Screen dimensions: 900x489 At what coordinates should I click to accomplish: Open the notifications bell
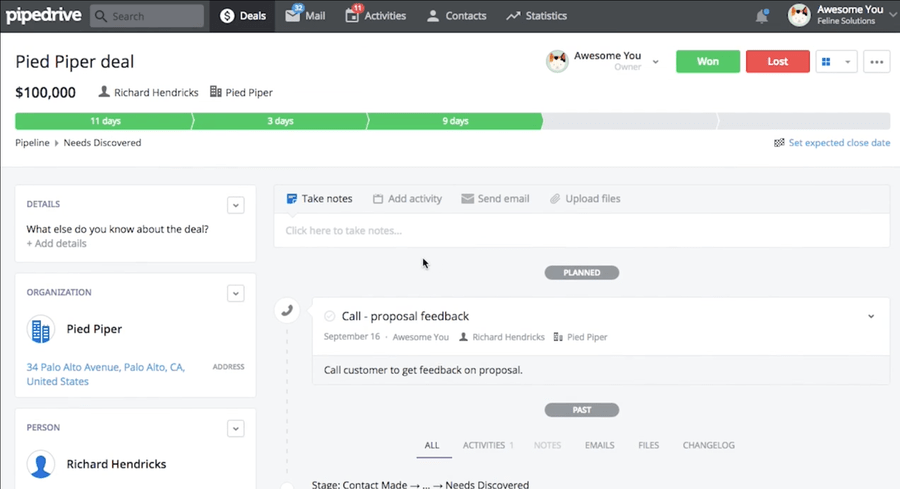point(762,16)
